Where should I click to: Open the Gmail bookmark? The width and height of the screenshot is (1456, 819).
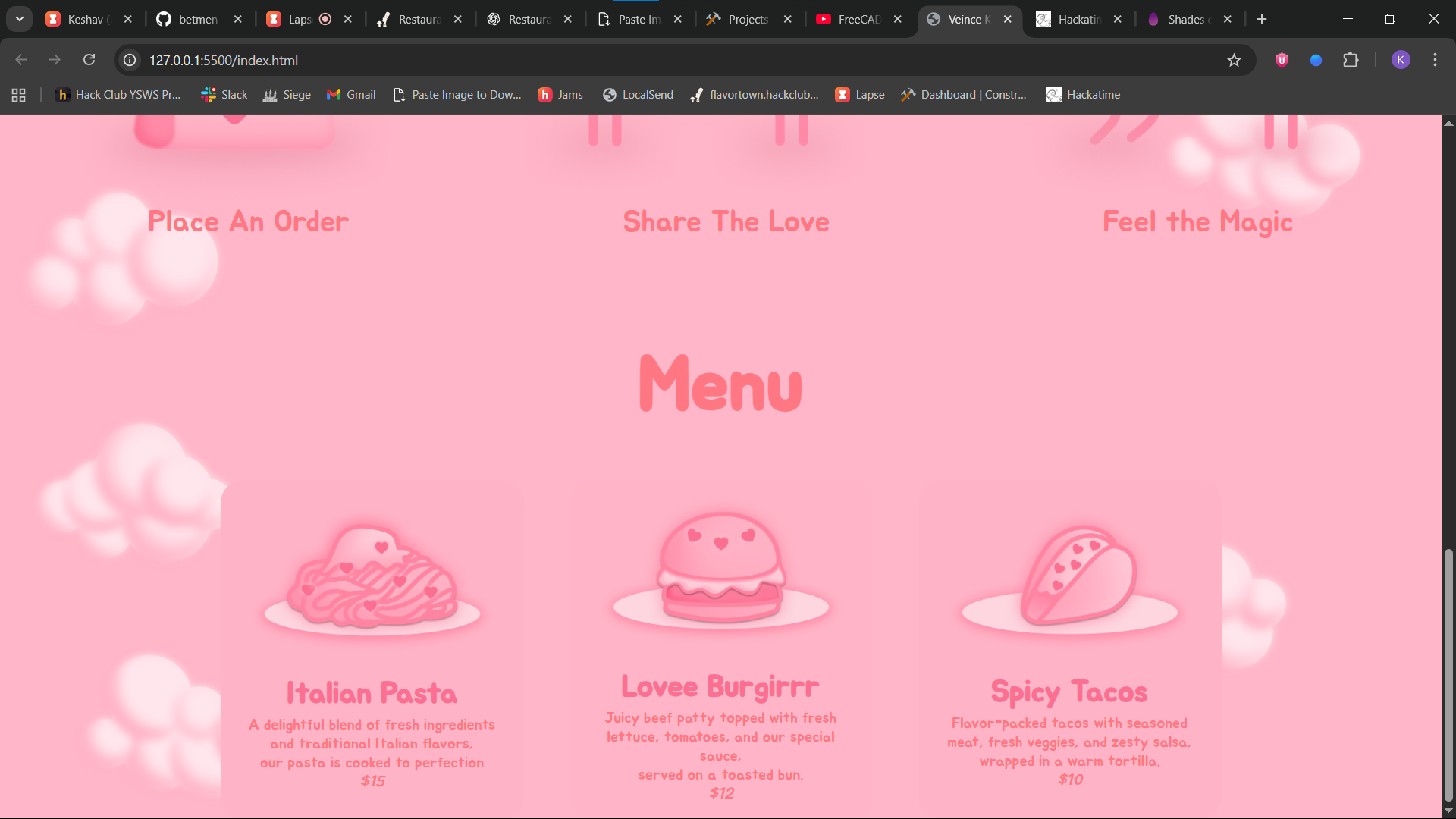coord(351,95)
